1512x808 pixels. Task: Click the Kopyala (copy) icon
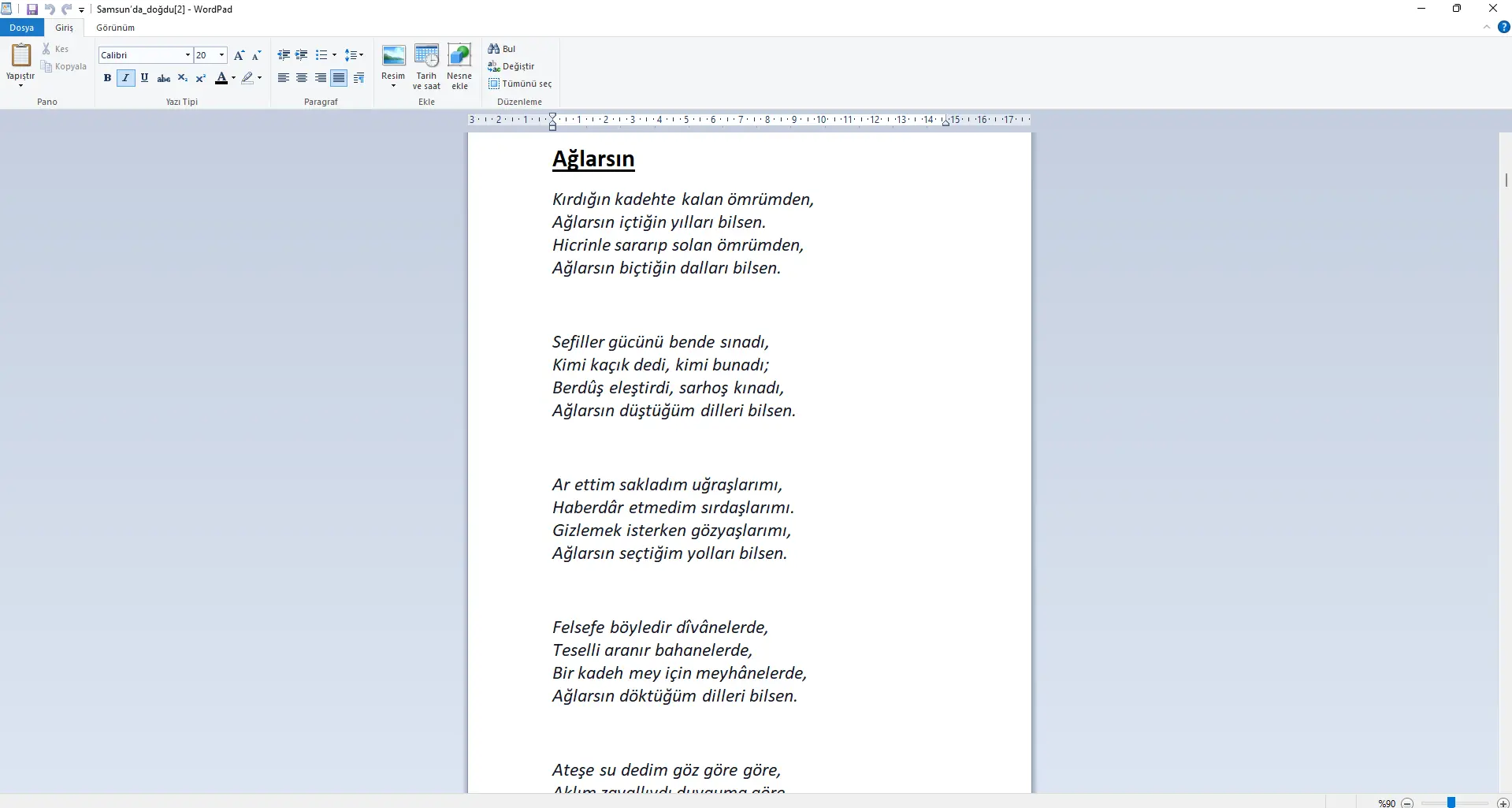point(46,67)
